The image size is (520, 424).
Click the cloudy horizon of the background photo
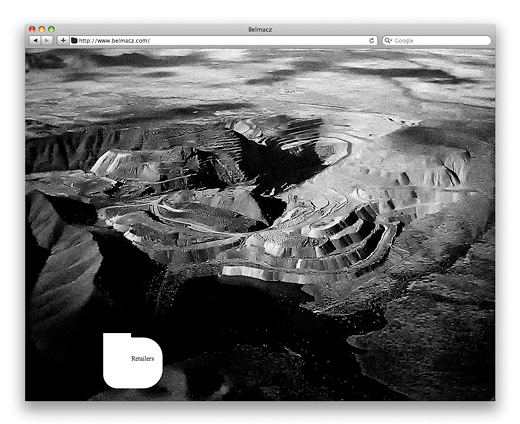coord(260,77)
